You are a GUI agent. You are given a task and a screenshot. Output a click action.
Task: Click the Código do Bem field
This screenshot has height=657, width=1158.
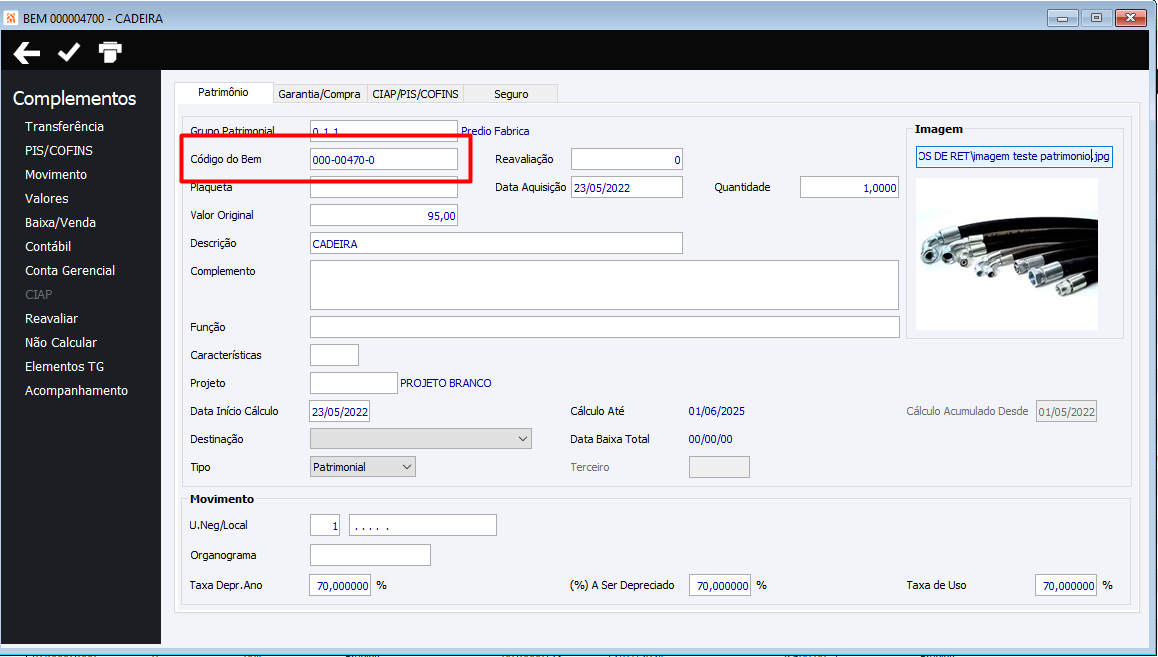tap(384, 159)
